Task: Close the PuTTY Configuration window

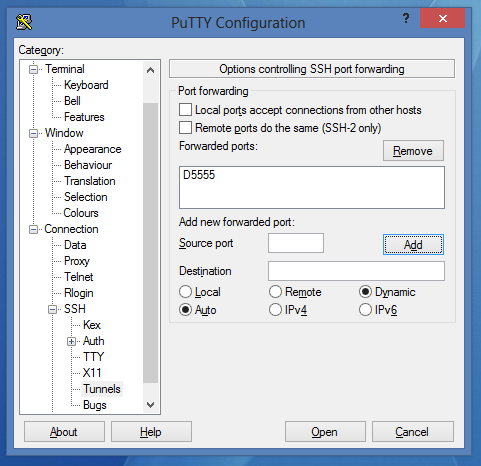Action: coord(442,18)
